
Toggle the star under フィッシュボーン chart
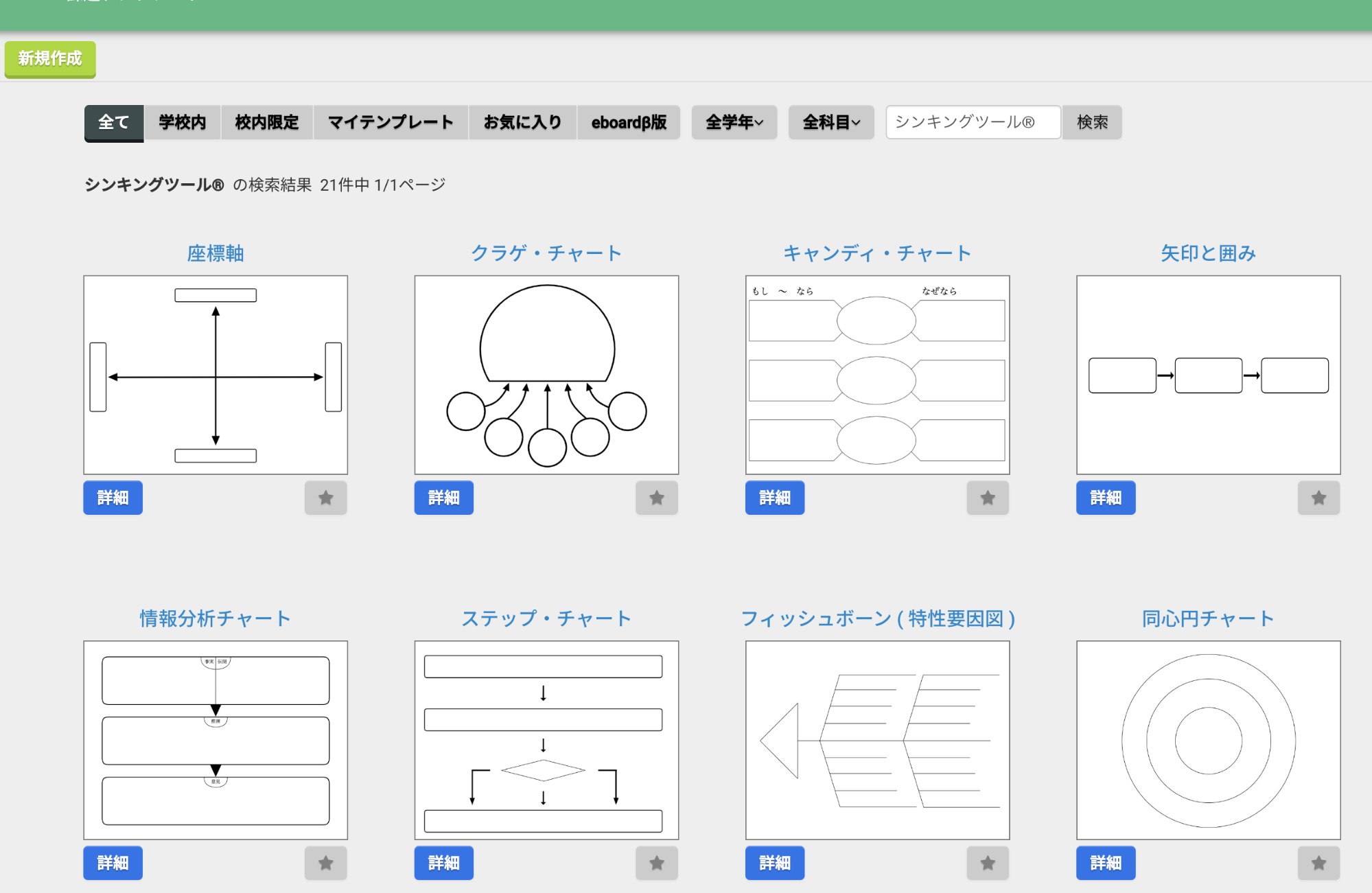point(987,863)
